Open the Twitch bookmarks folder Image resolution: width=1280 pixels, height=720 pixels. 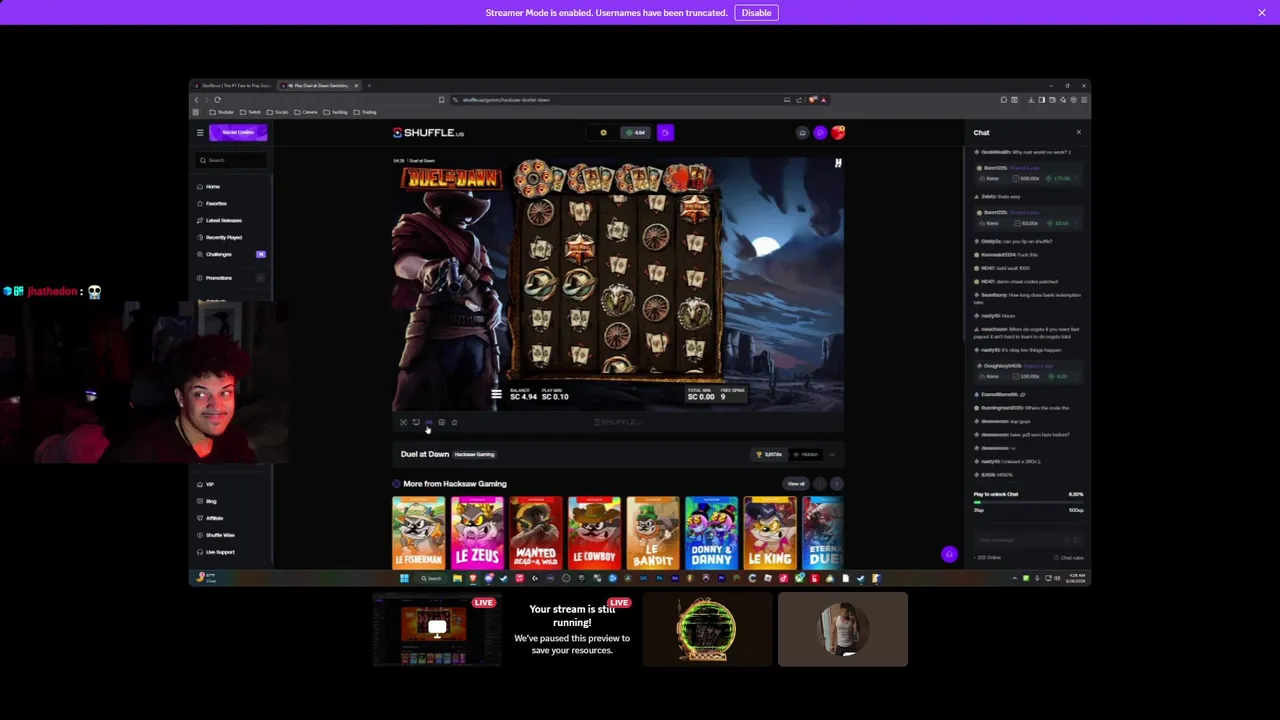pos(251,112)
